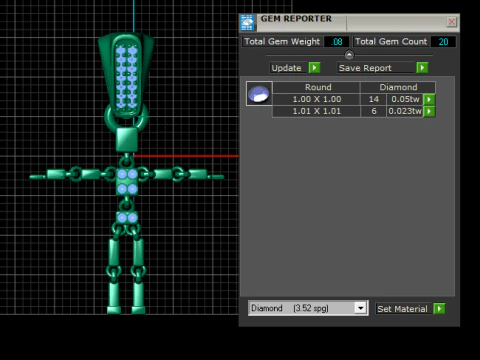Click the Total Gem Weight value .08

(337, 42)
